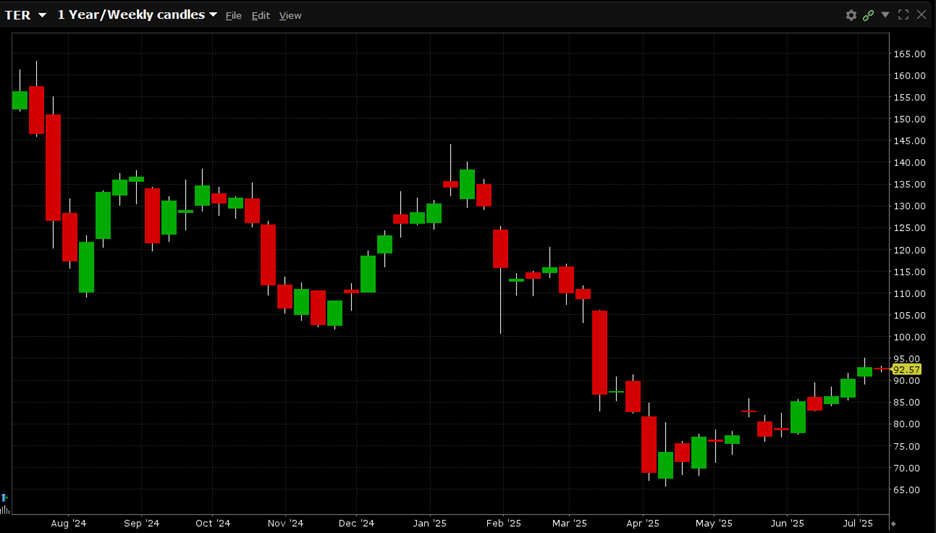Open chart settings gear icon
Viewport: 936px width, 533px height.
click(x=851, y=16)
